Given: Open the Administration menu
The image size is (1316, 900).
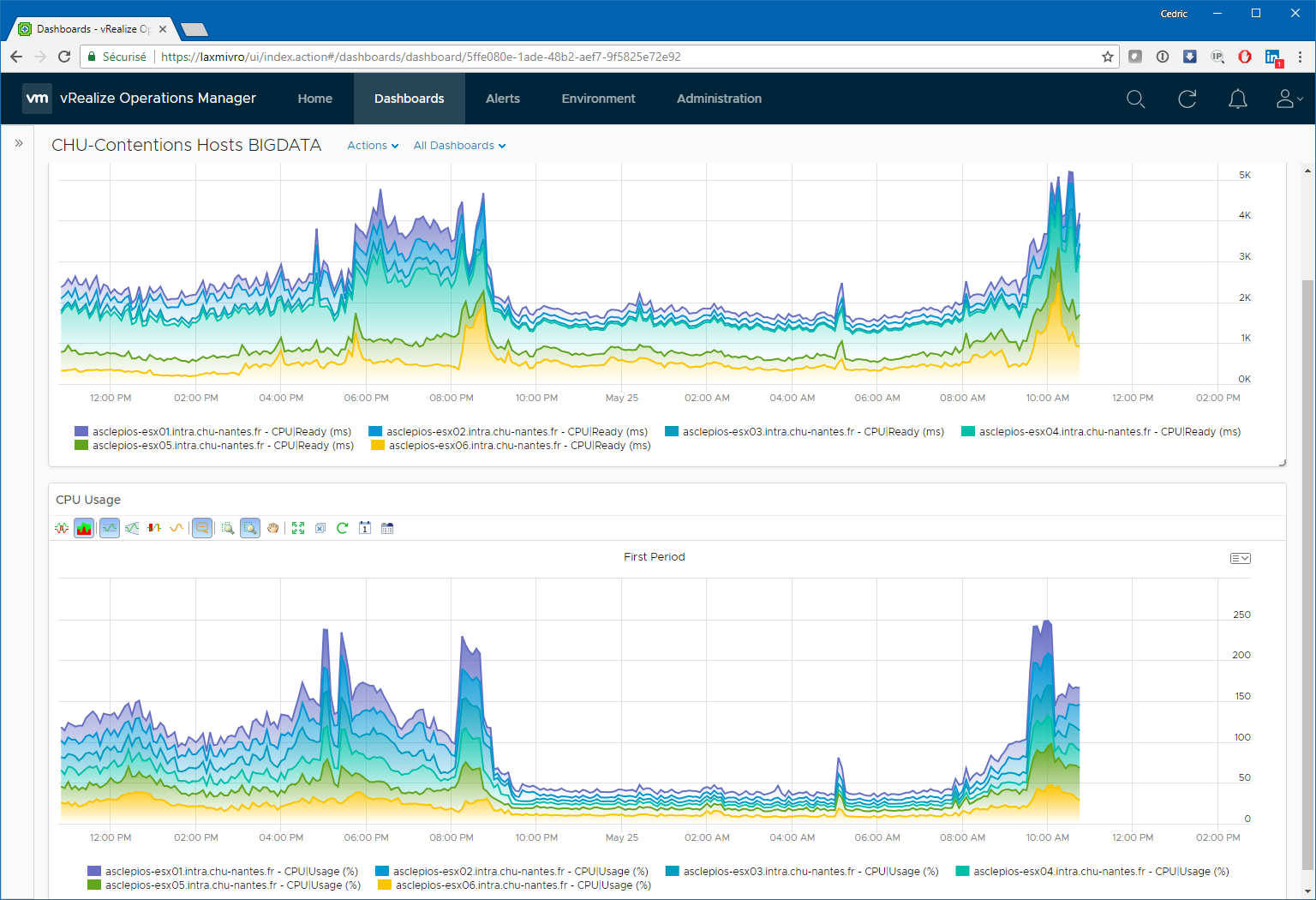Looking at the screenshot, I should (x=719, y=99).
